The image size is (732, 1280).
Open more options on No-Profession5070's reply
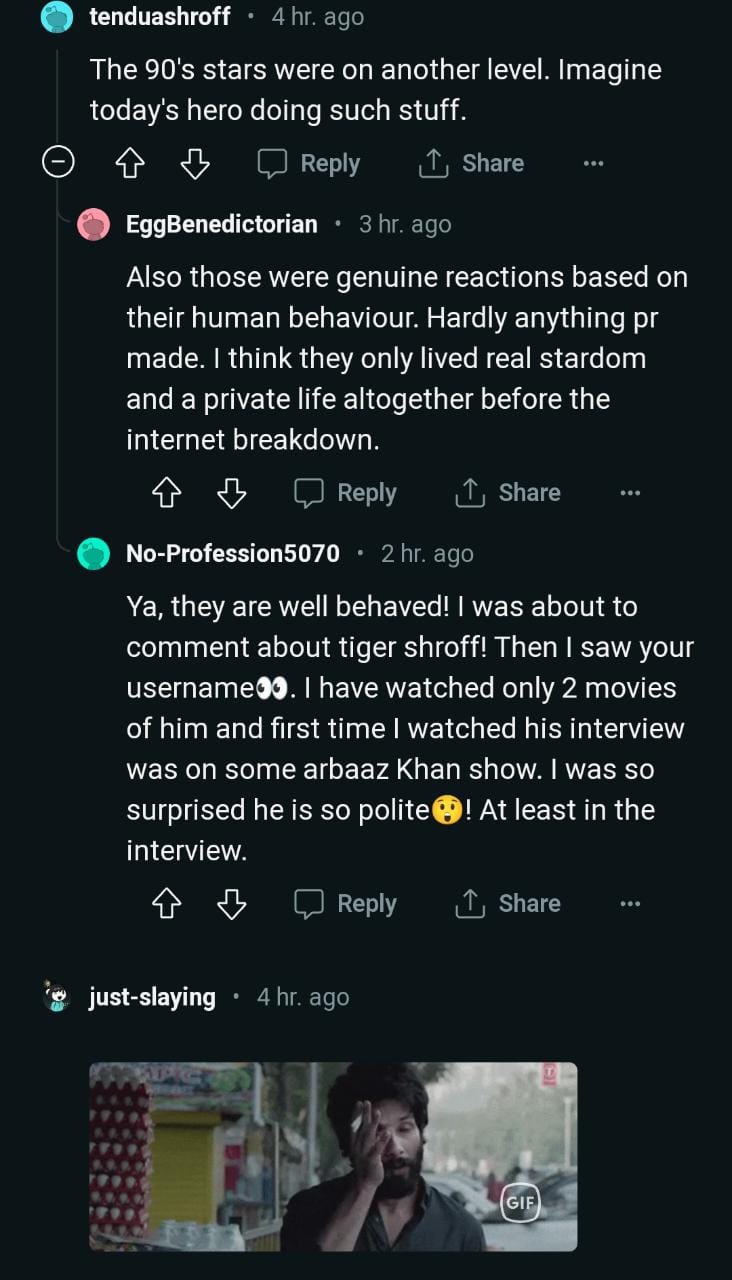[629, 903]
